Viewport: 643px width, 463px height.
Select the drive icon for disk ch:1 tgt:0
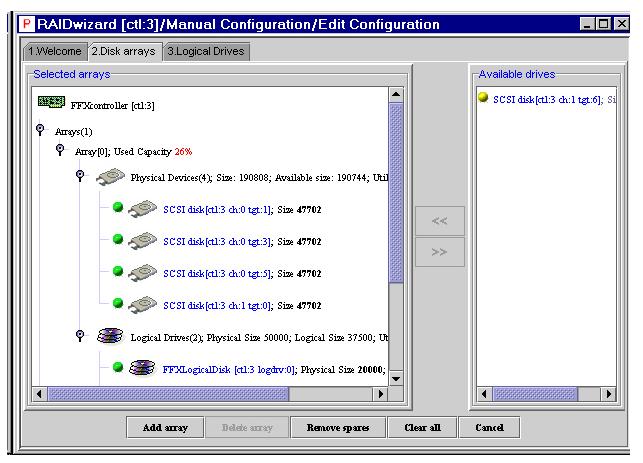pos(142,305)
